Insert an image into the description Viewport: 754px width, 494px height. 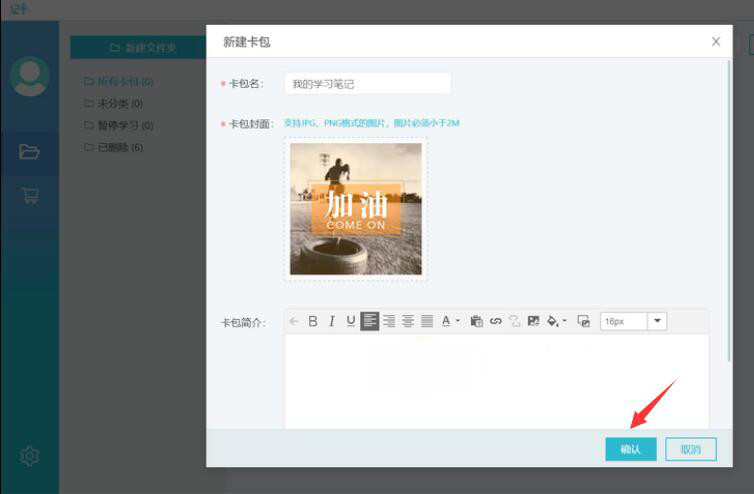[534, 321]
